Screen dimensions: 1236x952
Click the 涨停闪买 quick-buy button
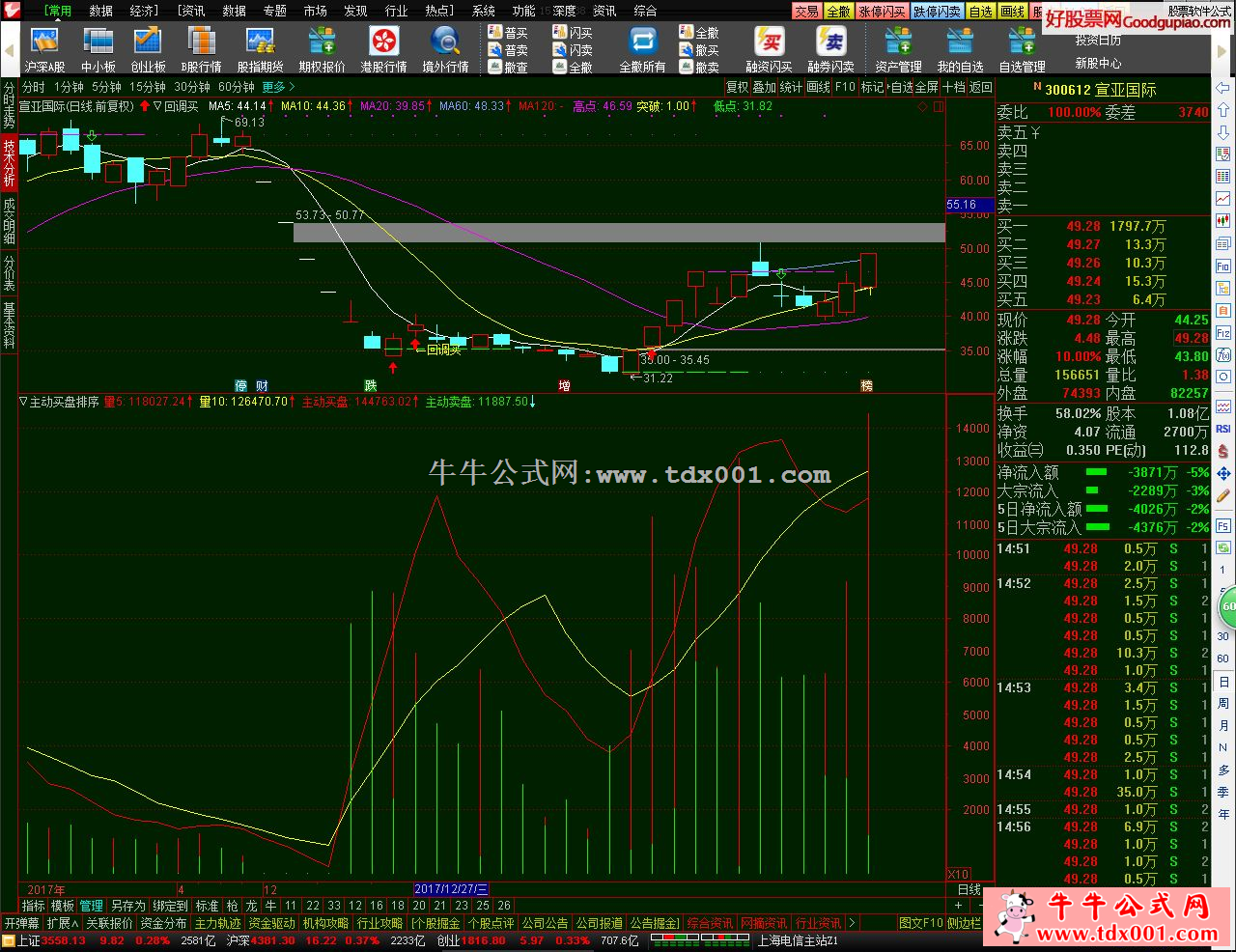point(882,12)
